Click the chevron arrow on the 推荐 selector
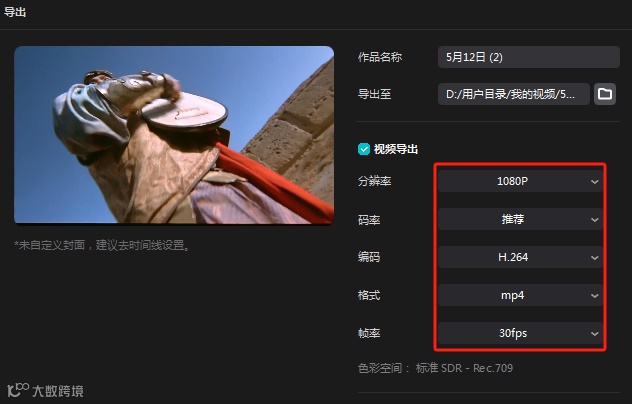 click(595, 220)
